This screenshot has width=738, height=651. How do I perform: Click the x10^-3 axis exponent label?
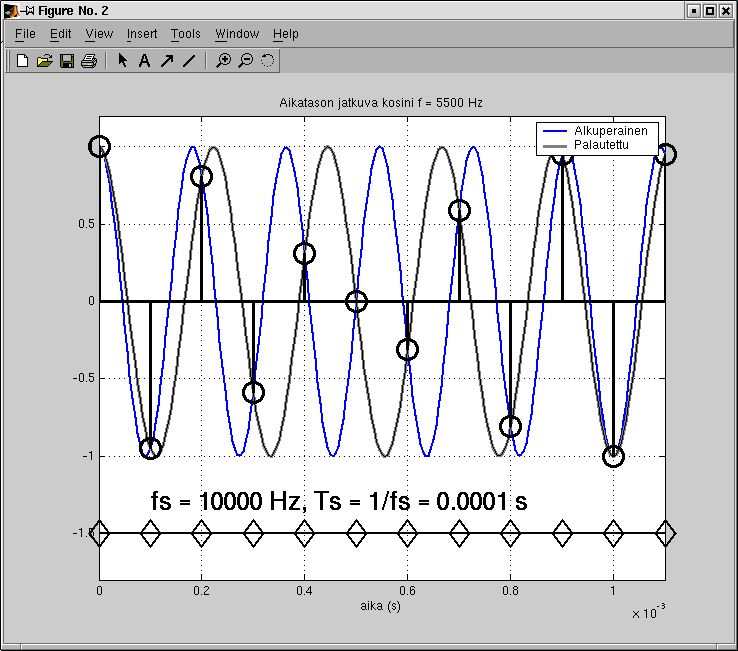tap(649, 612)
